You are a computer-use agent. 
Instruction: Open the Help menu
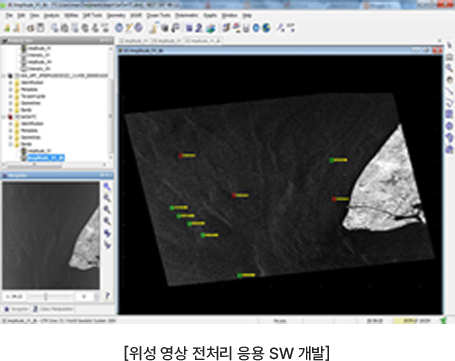click(x=247, y=15)
